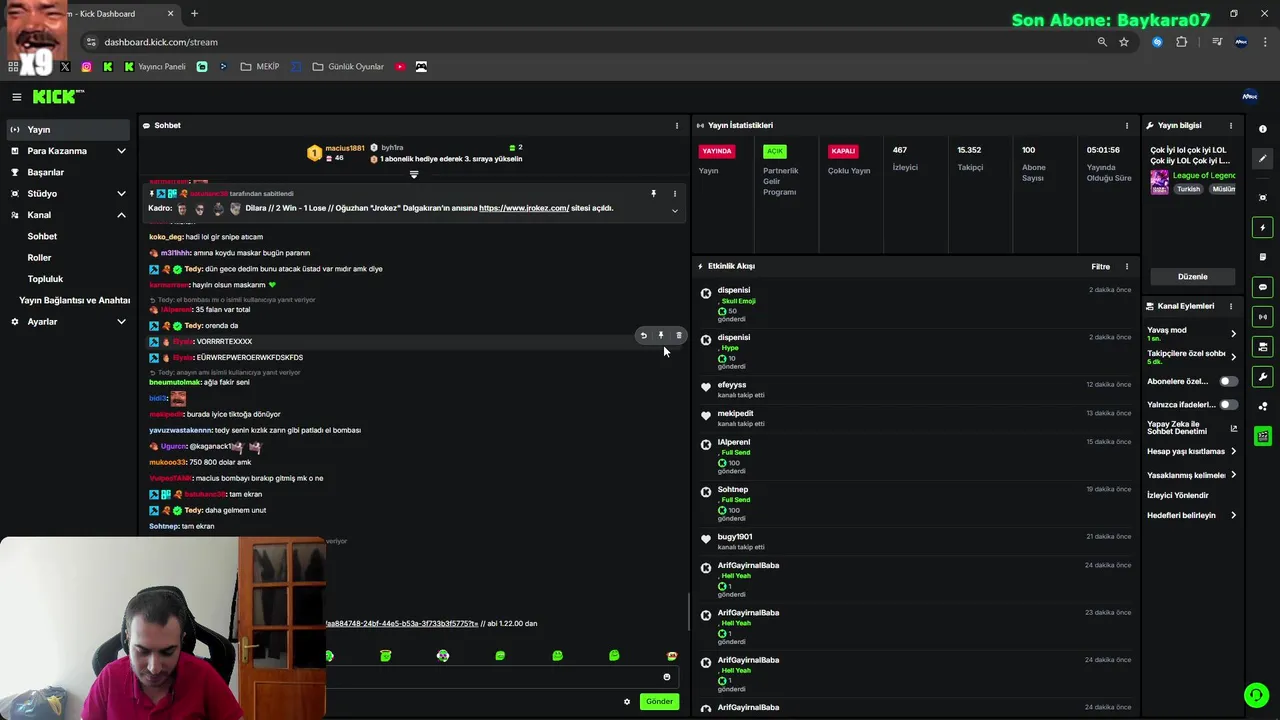Image resolution: width=1280 pixels, height=720 pixels.
Task: Click the focus frame icon in right toolbar
Action: pos(1263,197)
